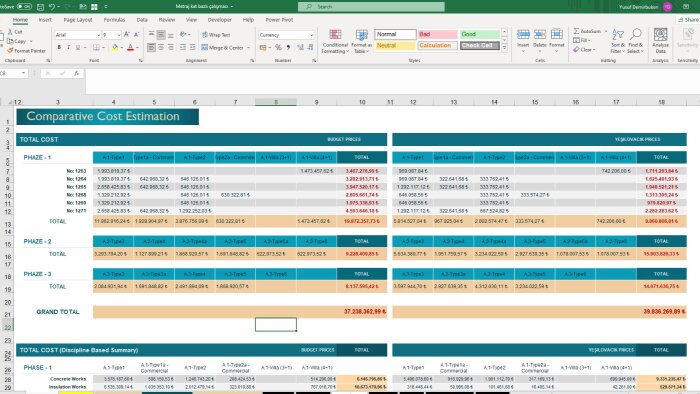Click the Borders icon

click(96, 47)
